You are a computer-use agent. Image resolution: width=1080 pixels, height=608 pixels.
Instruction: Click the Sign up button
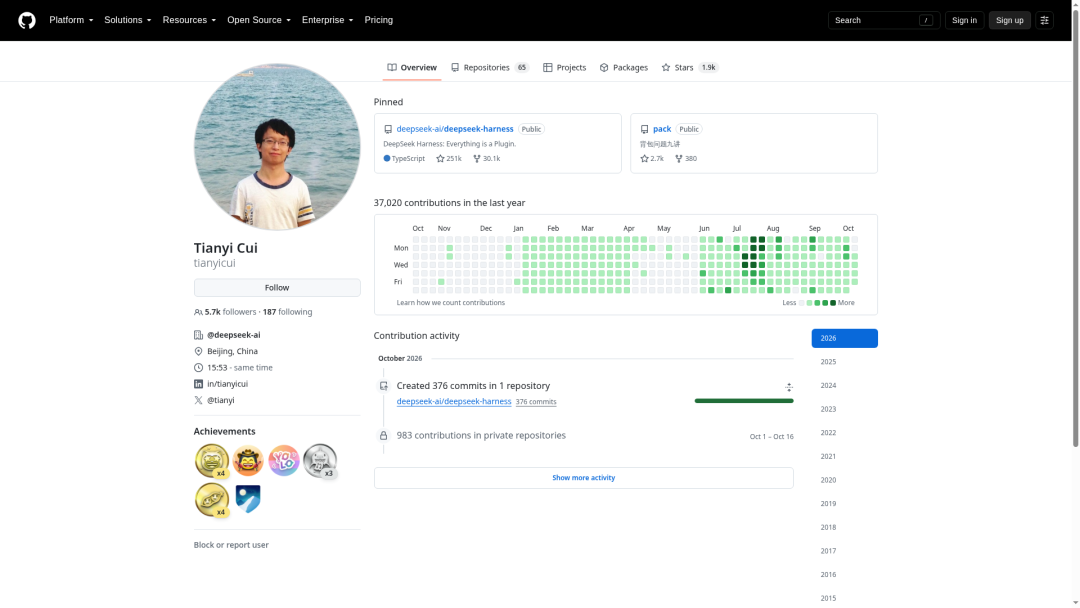coord(1009,20)
